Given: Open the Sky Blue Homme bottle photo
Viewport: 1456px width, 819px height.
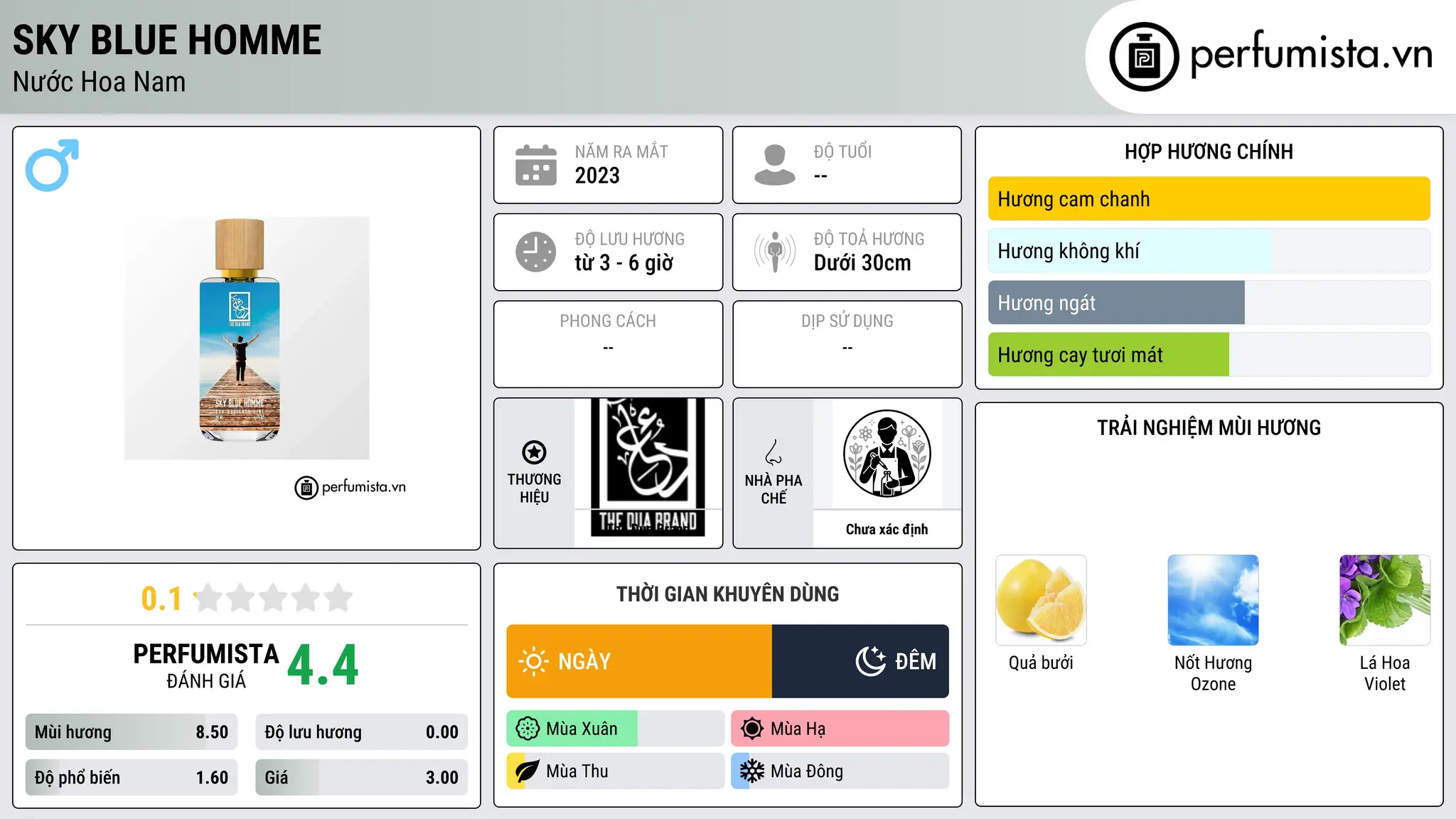Looking at the screenshot, I should (247, 338).
